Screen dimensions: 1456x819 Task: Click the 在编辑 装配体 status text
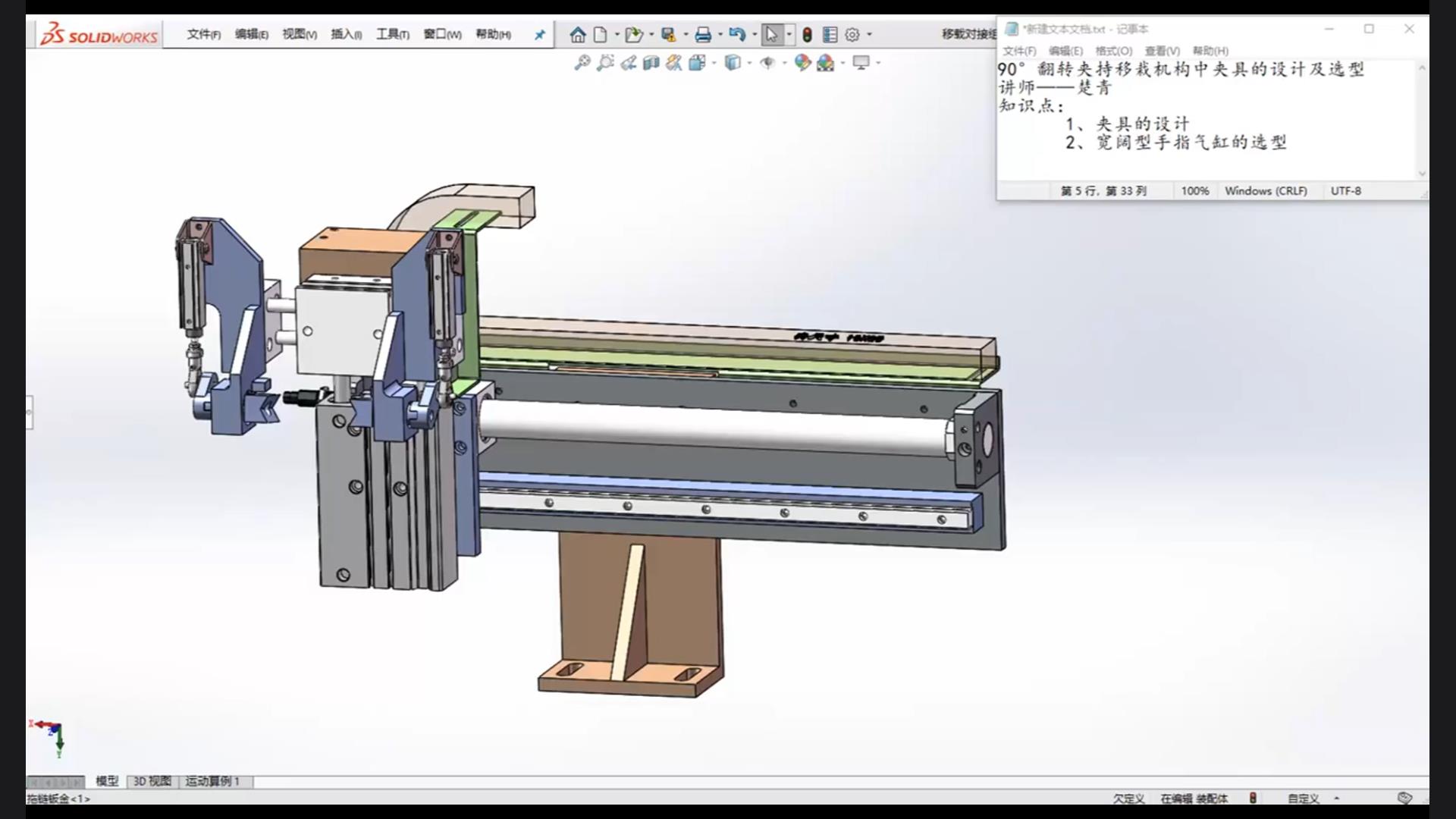point(1194,799)
